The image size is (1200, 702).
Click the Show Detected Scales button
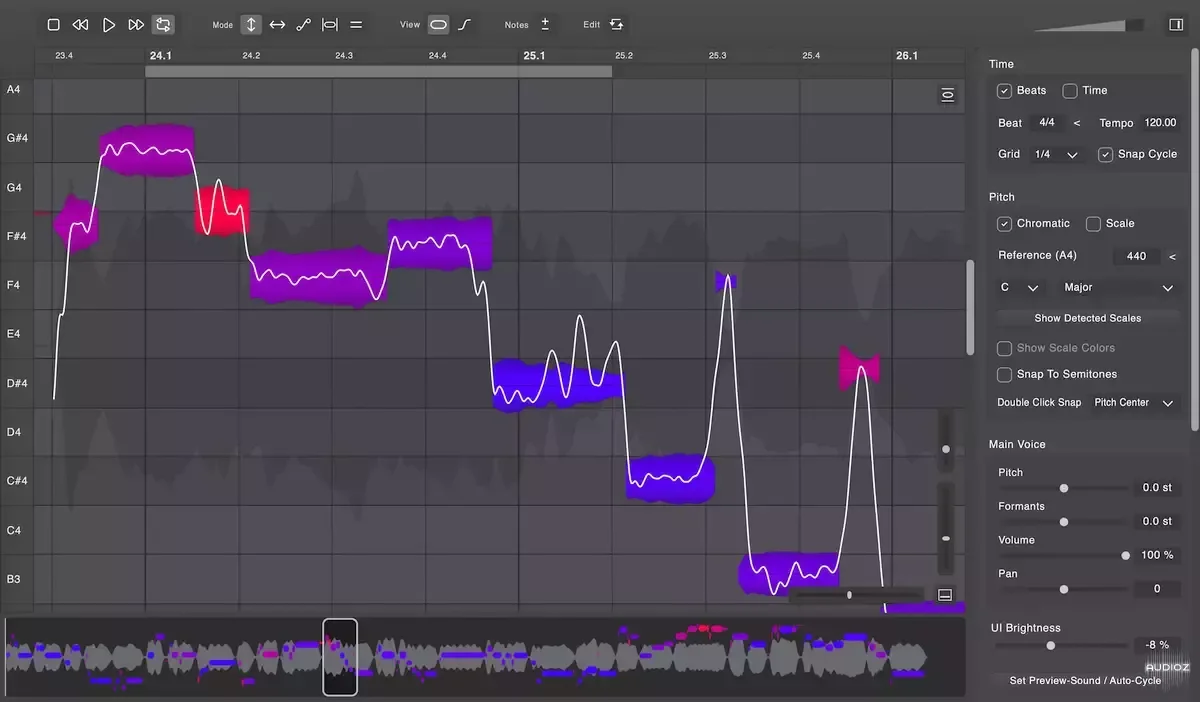[1088, 318]
